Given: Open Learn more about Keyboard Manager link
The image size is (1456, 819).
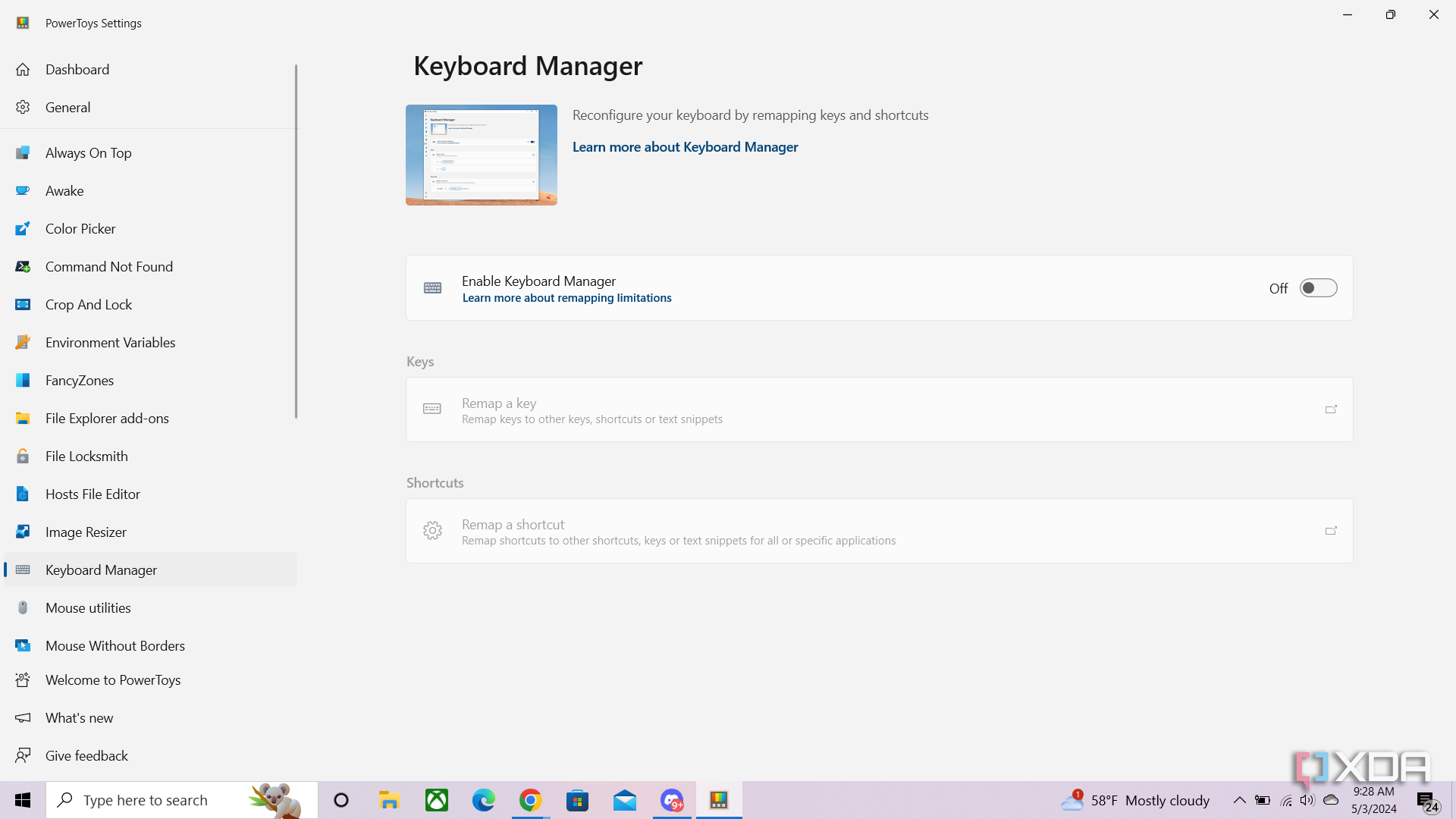Looking at the screenshot, I should click(x=685, y=147).
